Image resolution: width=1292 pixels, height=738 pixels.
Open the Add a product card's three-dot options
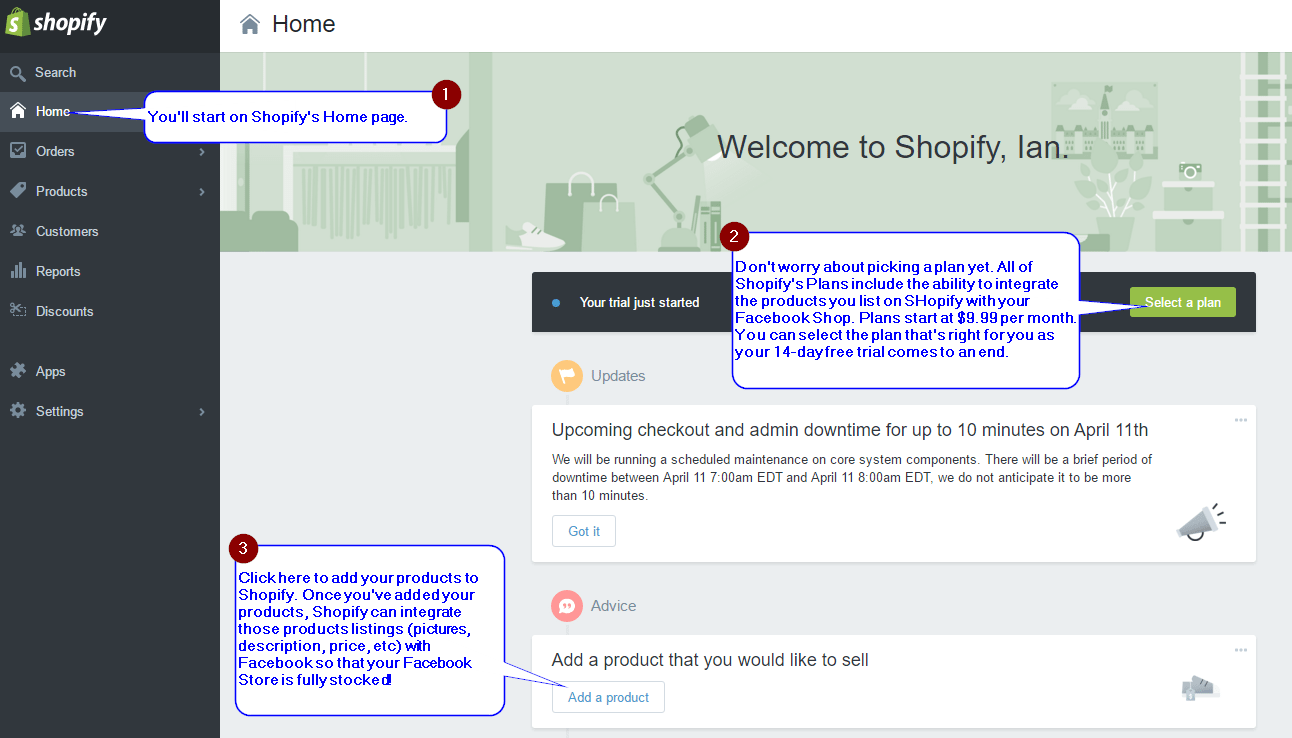click(x=1241, y=650)
